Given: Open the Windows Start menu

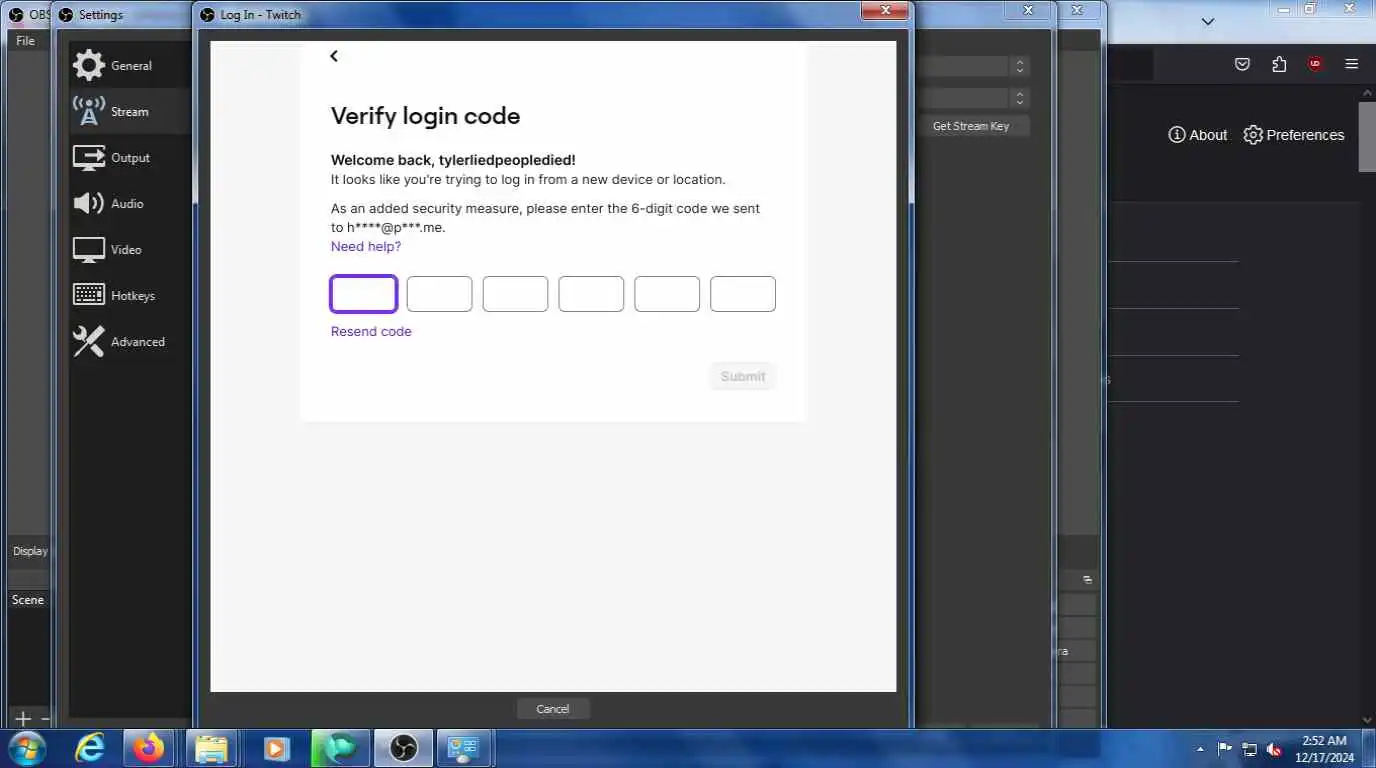Looking at the screenshot, I should click(x=26, y=748).
